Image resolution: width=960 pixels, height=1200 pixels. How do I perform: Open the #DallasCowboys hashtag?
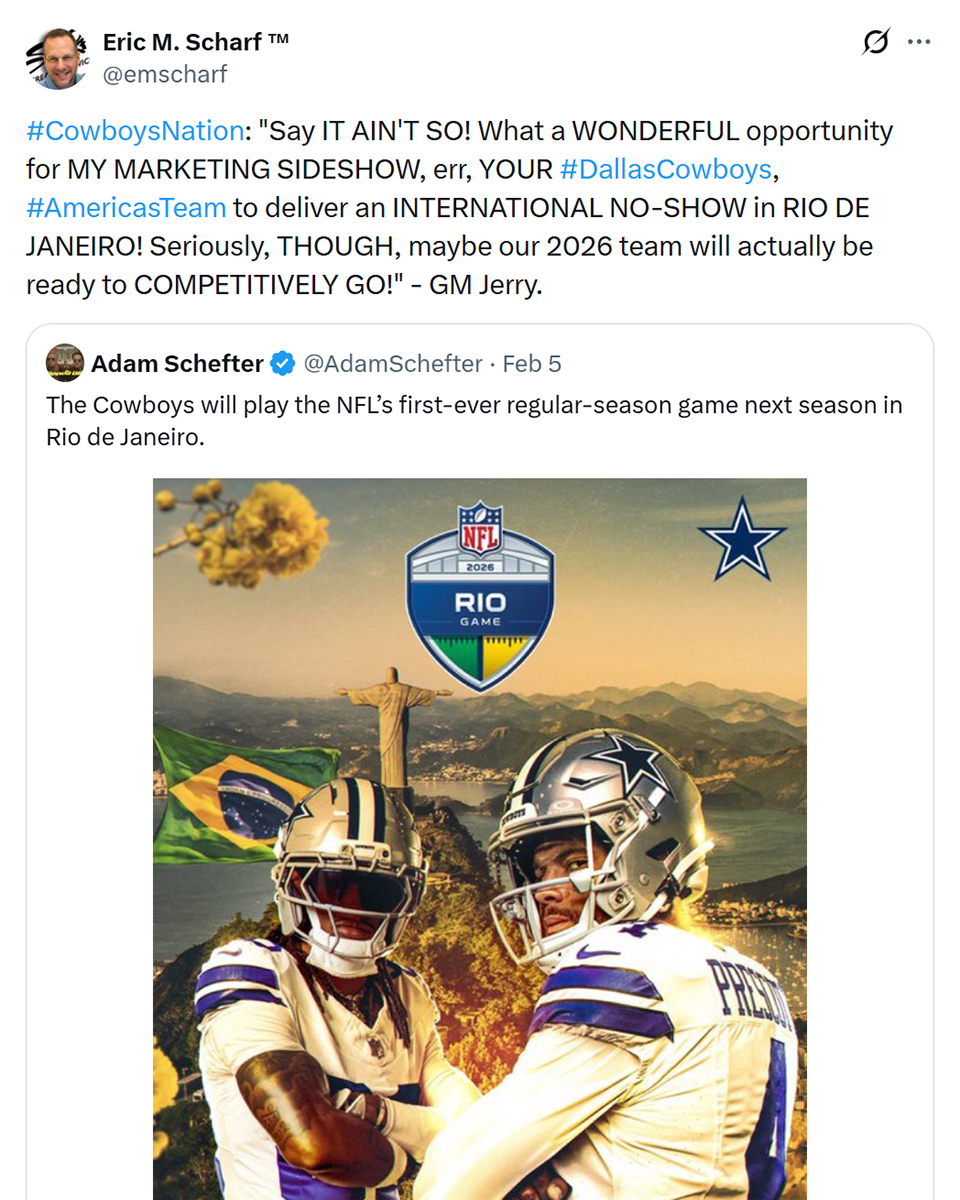tap(665, 170)
